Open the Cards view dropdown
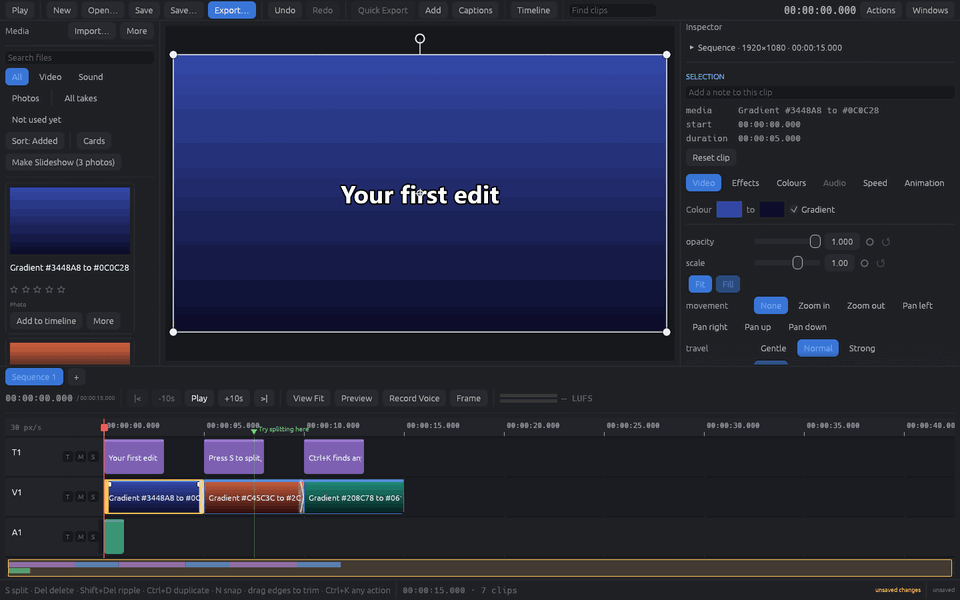This screenshot has height=600, width=960. tap(94, 141)
